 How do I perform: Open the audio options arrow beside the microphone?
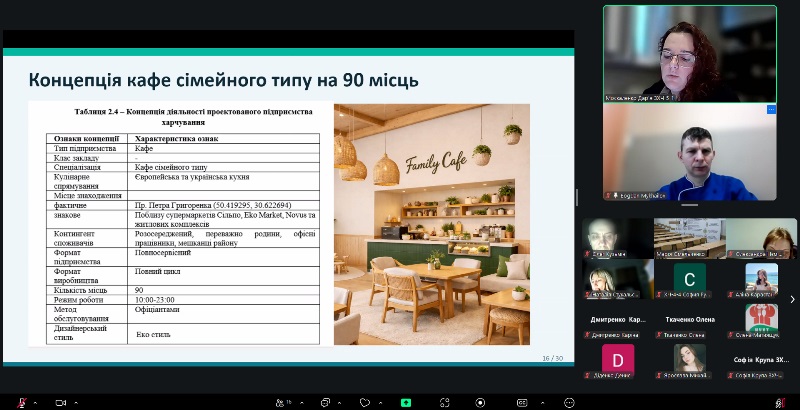[x=35, y=403]
